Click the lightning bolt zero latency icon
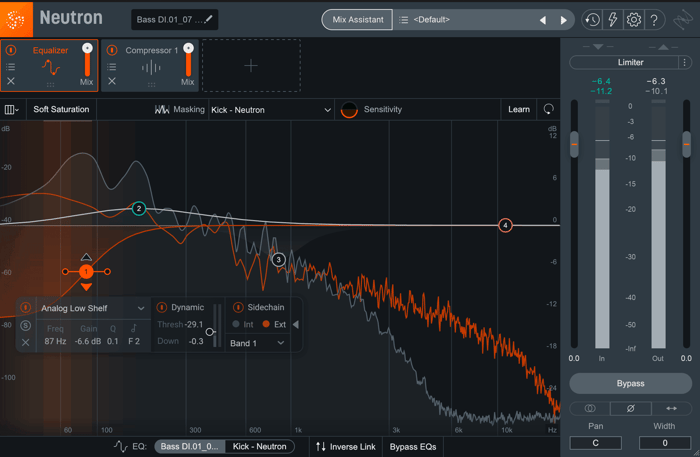This screenshot has width=700, height=457. pyautogui.click(x=613, y=20)
